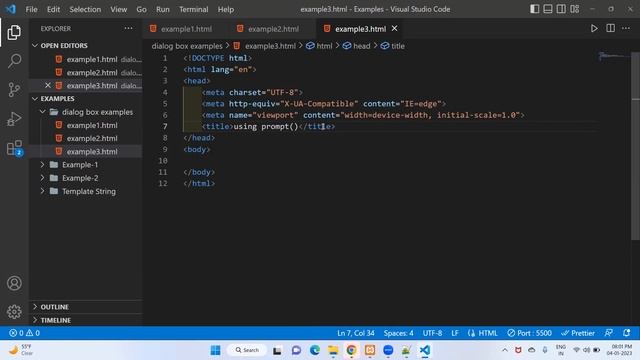Expand the Example-1 folder
640x360 pixels.
click(x=42, y=164)
